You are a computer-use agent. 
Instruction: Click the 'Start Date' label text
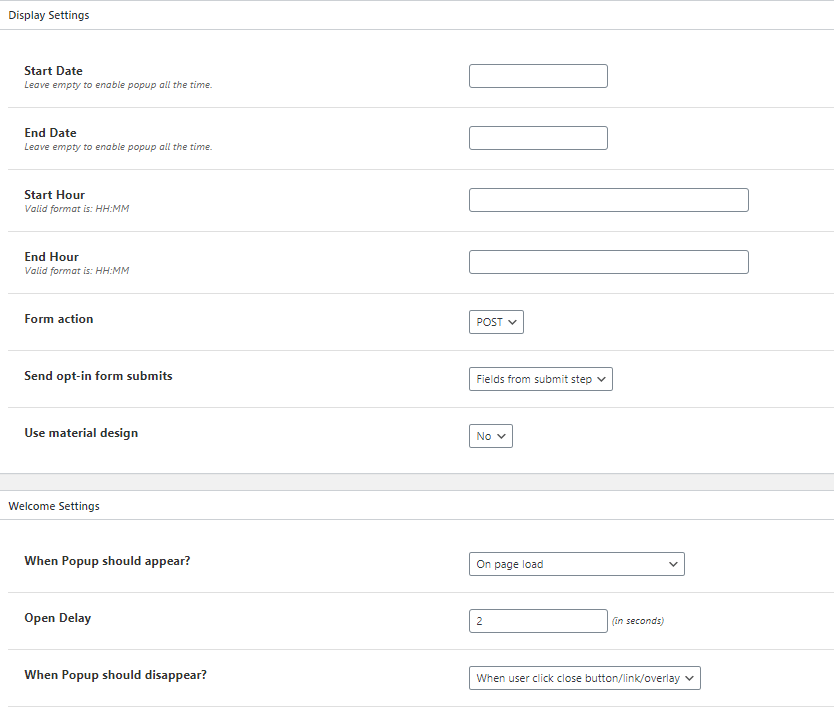point(54,71)
